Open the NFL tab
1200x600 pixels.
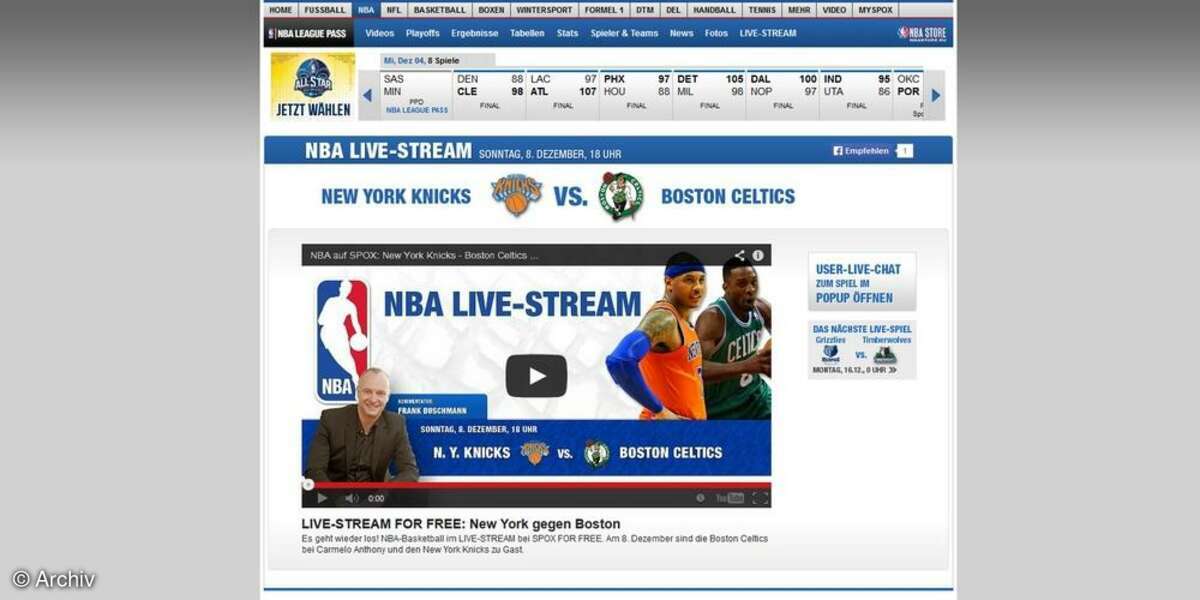click(394, 10)
